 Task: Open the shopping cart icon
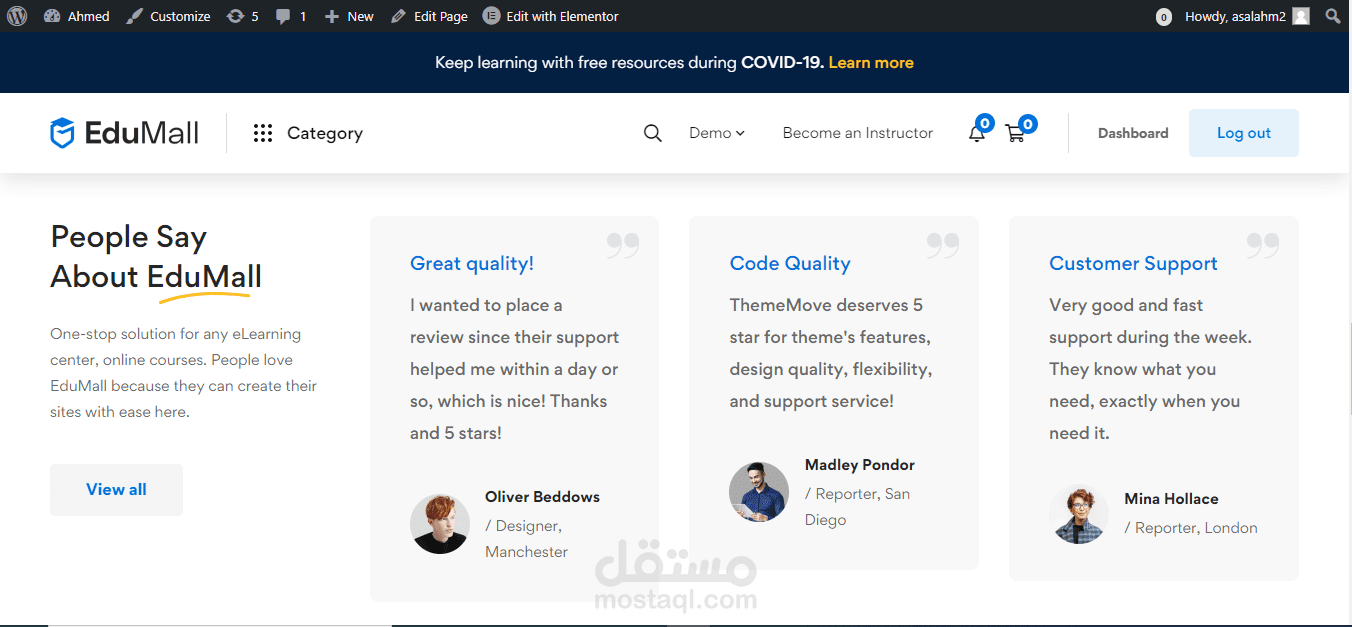[1016, 133]
